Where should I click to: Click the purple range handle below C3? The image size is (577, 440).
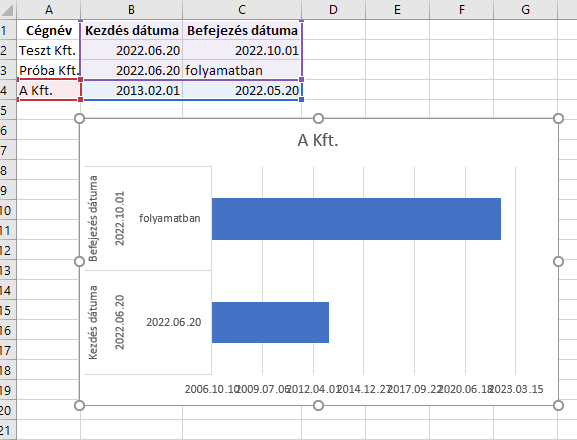pyautogui.click(x=301, y=79)
